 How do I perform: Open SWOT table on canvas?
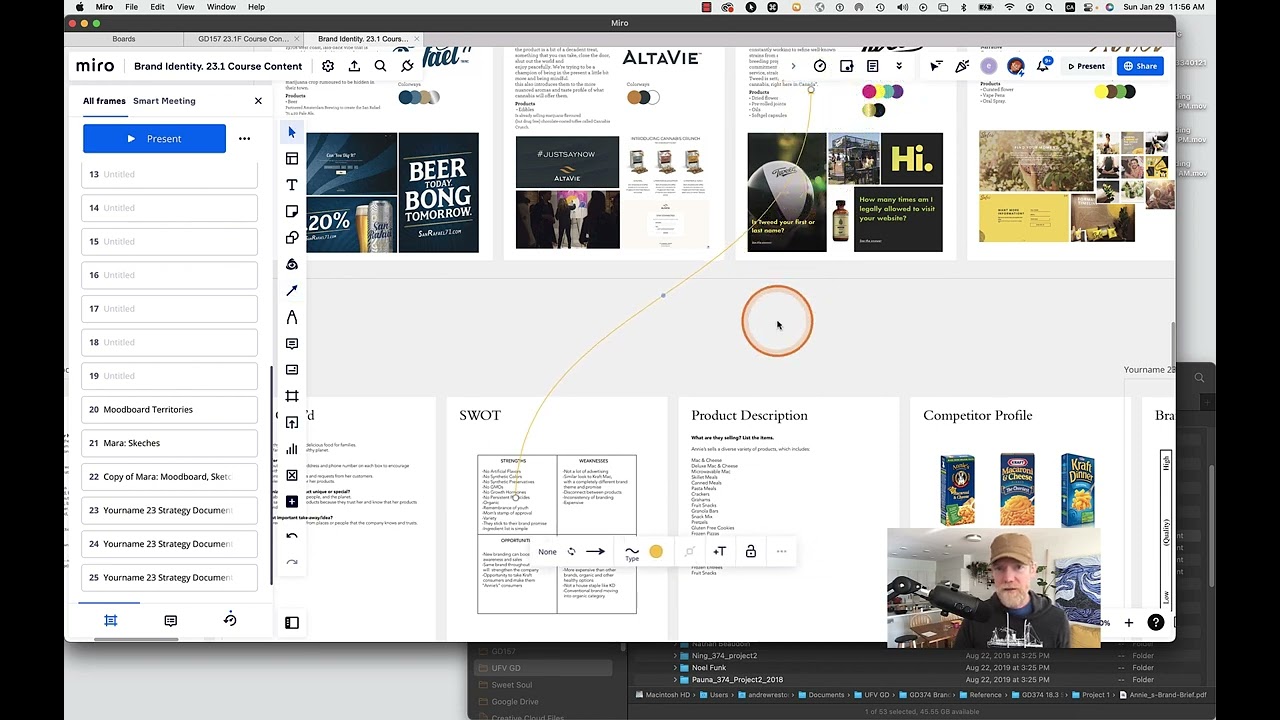coord(557,534)
